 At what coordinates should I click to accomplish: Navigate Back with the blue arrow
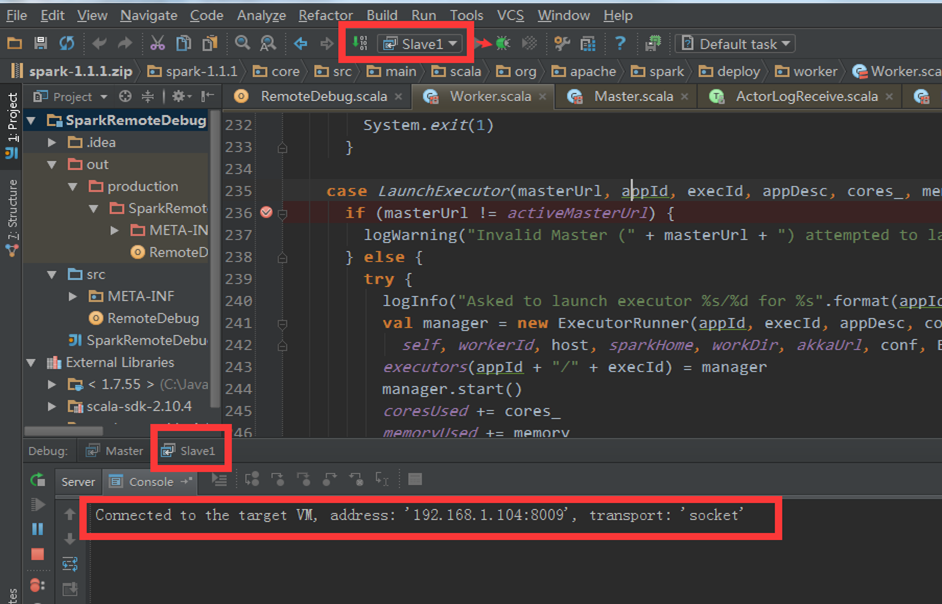(x=300, y=43)
